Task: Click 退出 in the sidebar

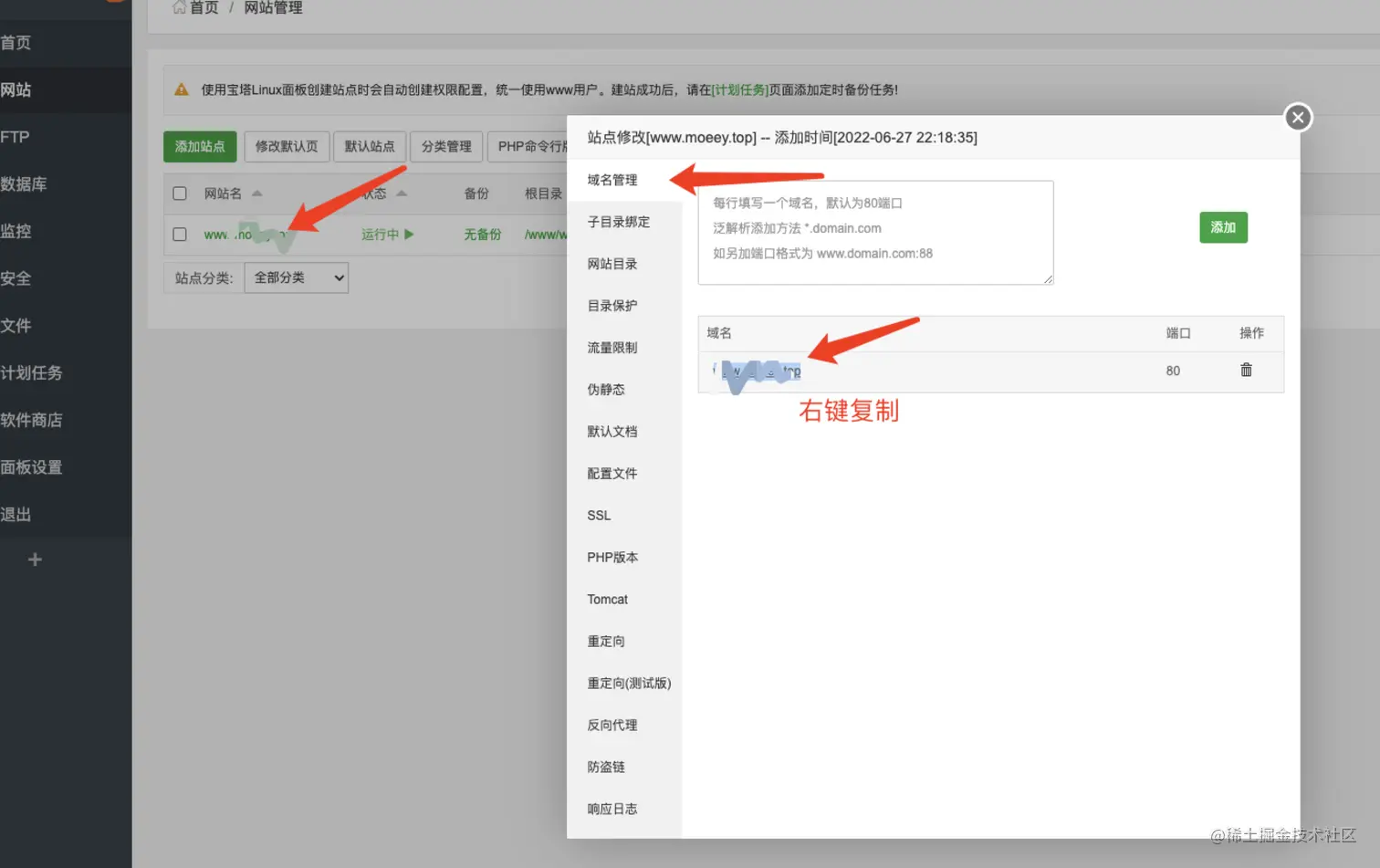Action: tap(66, 515)
